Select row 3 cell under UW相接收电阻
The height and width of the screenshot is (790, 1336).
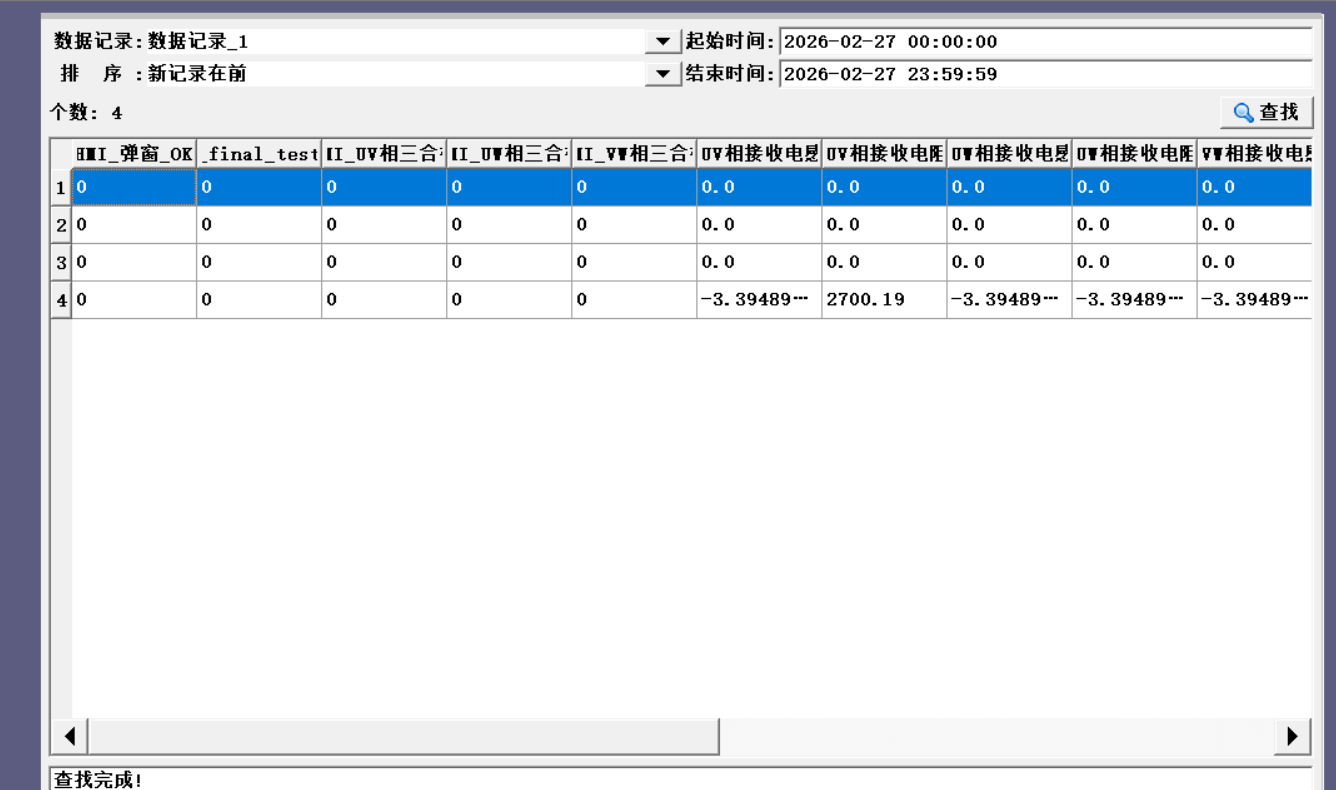[x=1134, y=262]
